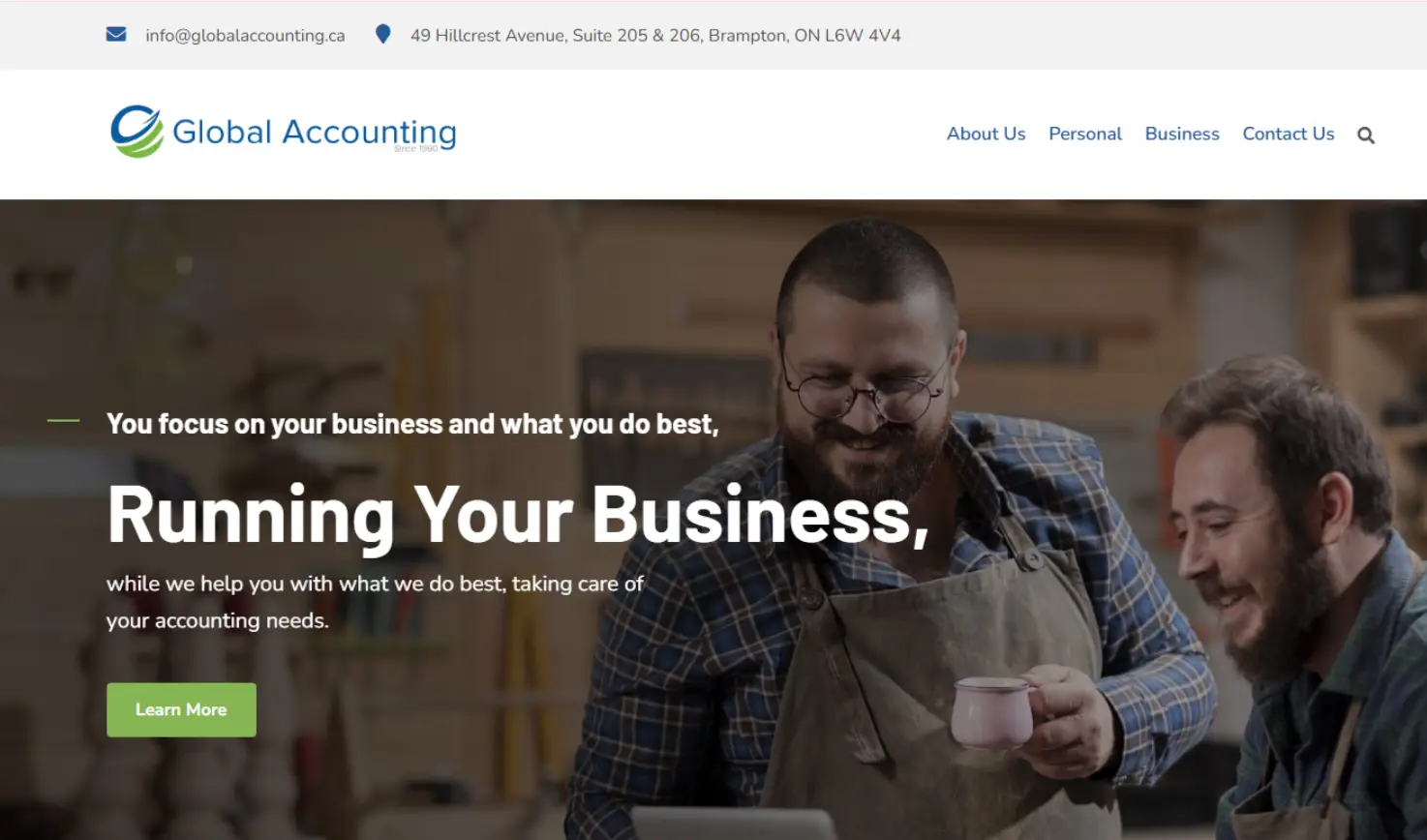The height and width of the screenshot is (840, 1427).
Task: Click the Global Accounting swirl logo icon
Action: (x=137, y=132)
